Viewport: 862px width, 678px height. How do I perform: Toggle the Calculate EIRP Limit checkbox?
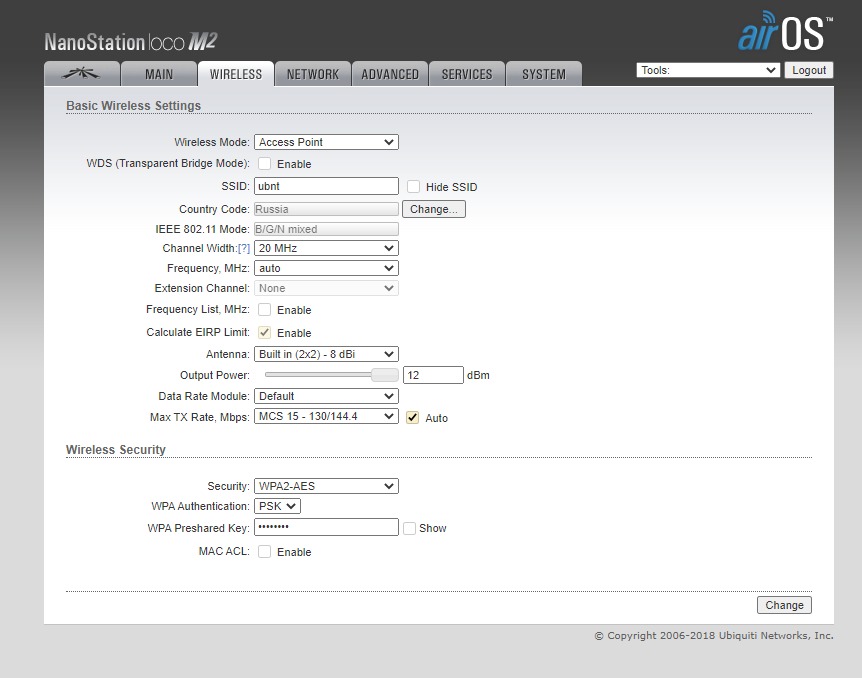point(264,333)
